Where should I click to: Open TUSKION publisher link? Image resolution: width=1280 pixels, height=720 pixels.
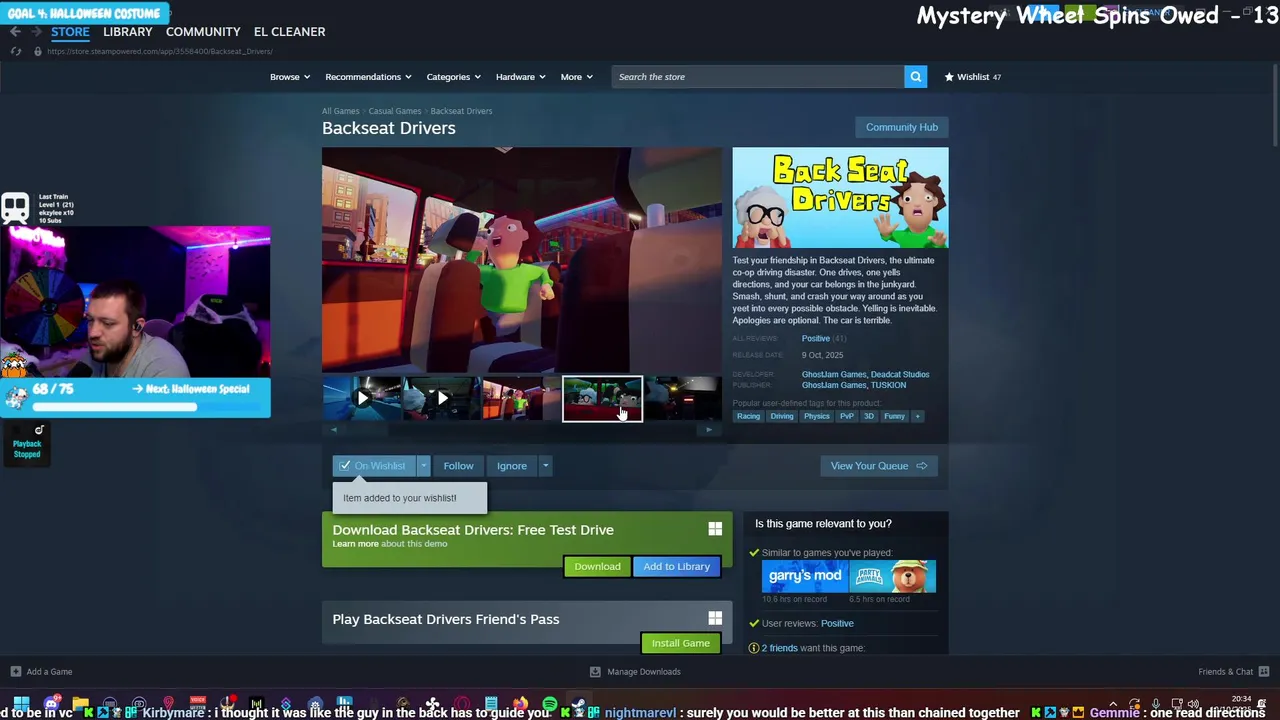click(x=888, y=385)
